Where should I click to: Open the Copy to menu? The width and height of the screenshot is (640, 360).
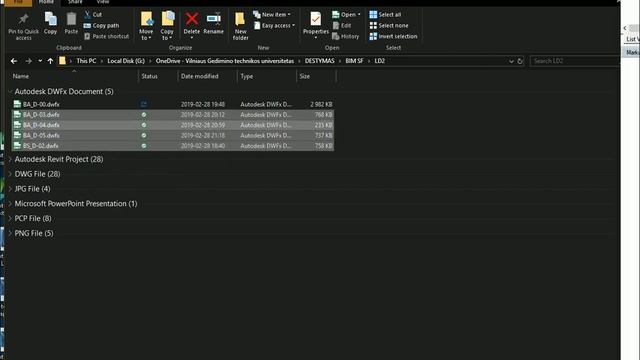click(167, 26)
